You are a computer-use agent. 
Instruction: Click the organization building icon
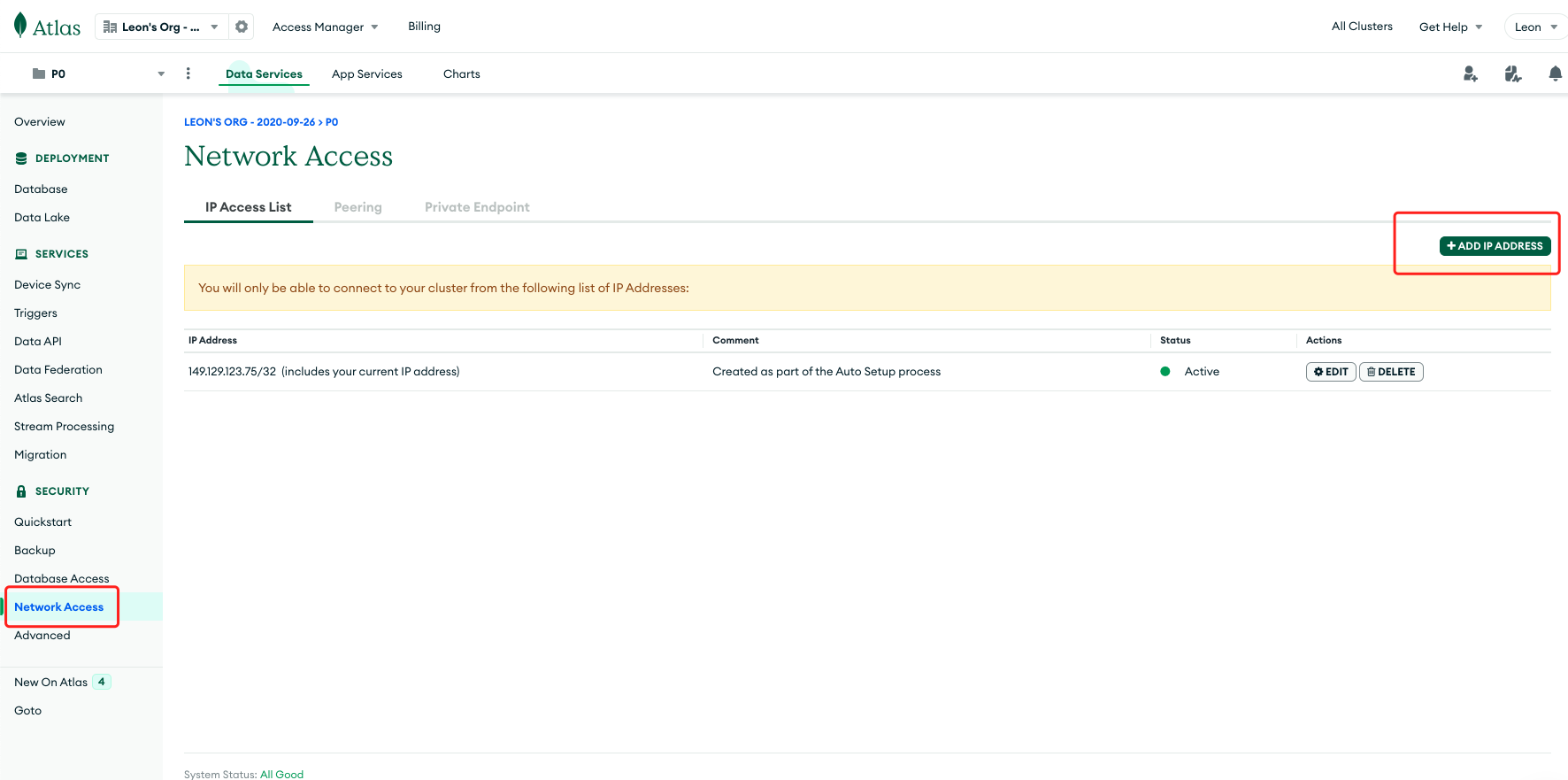(x=111, y=27)
